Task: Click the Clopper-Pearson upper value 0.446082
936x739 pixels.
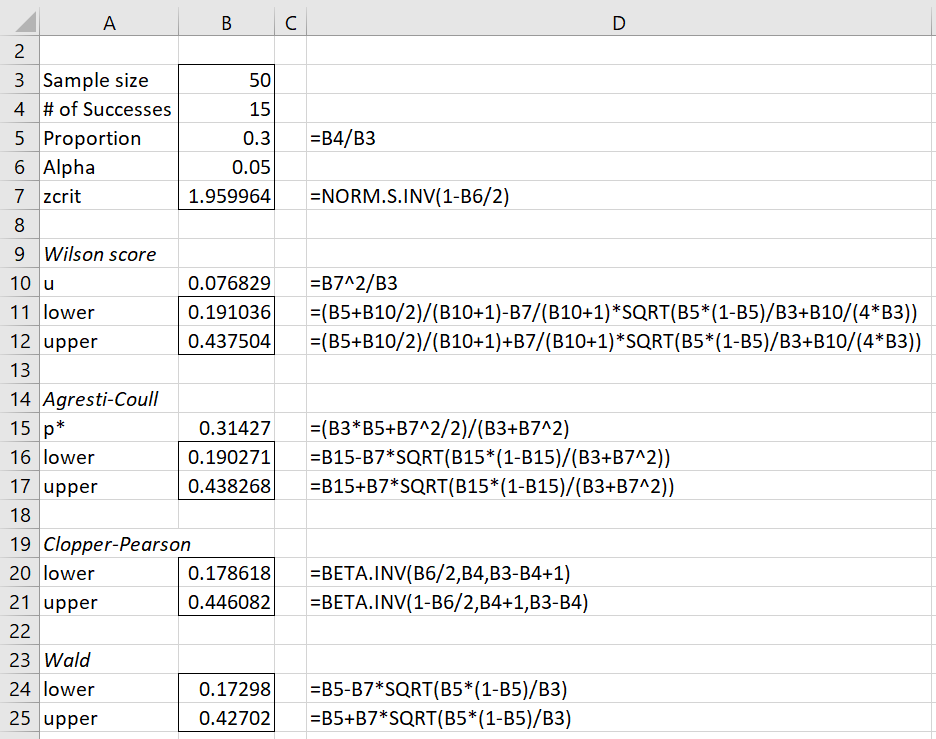Action: point(226,602)
